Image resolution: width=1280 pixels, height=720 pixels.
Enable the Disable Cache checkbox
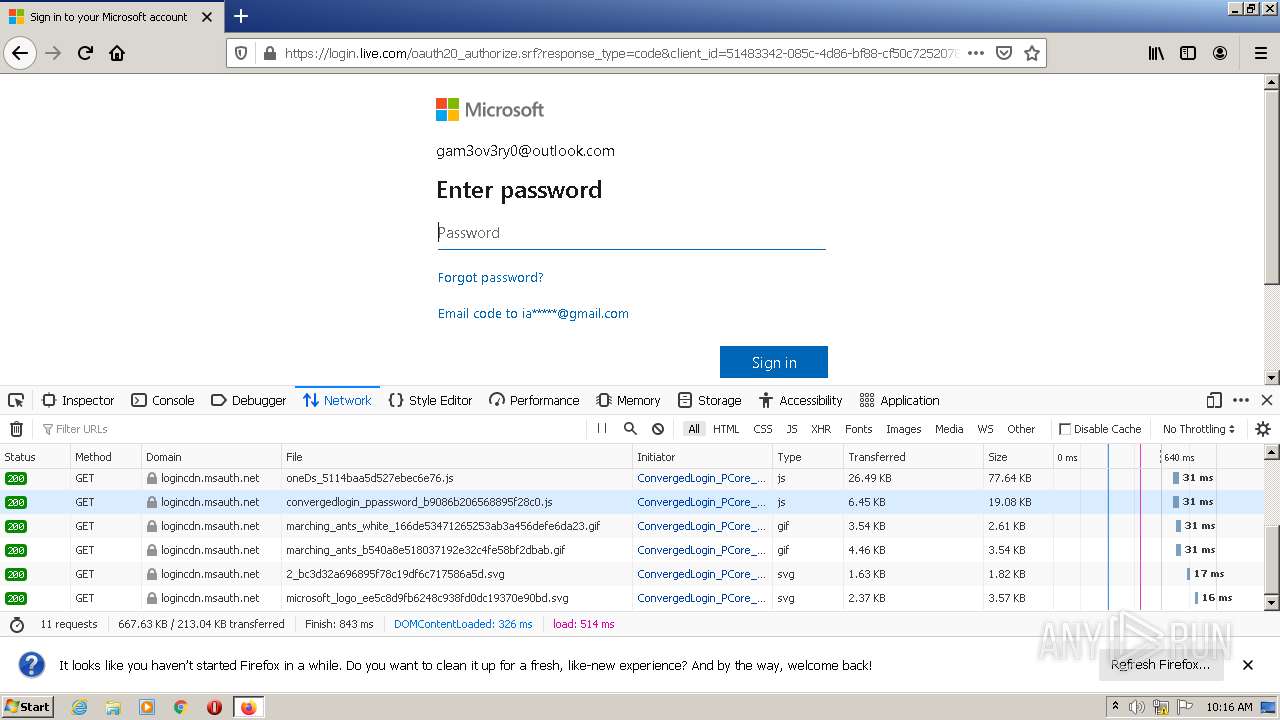tap(1065, 429)
